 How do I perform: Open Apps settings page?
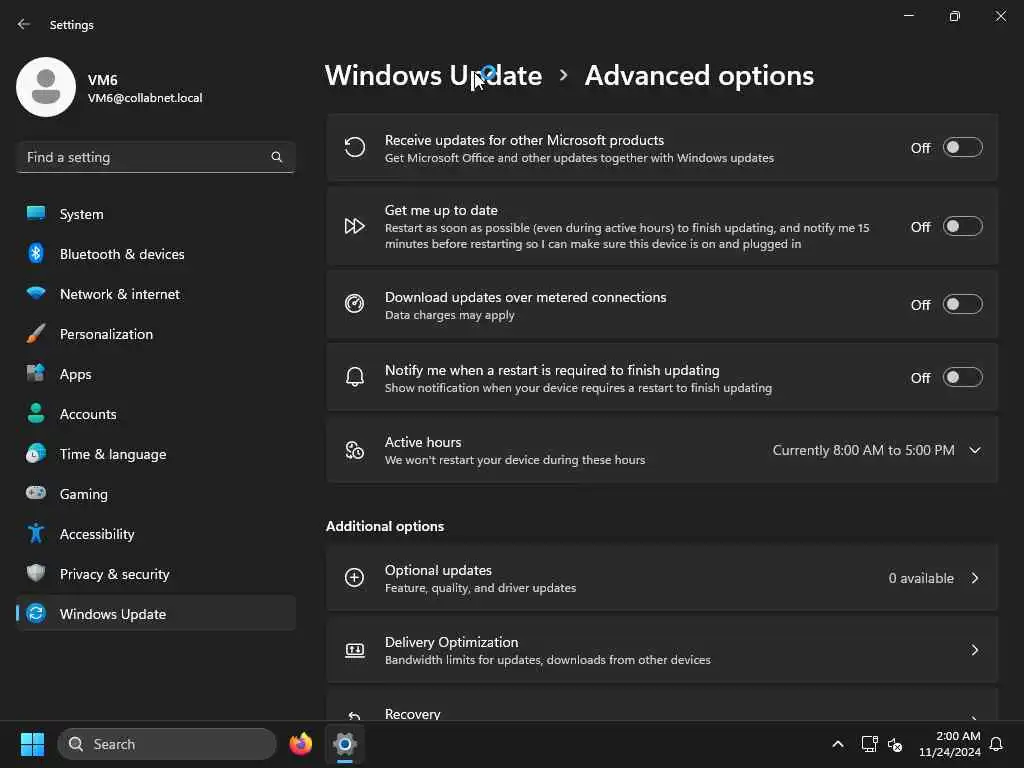click(155, 374)
